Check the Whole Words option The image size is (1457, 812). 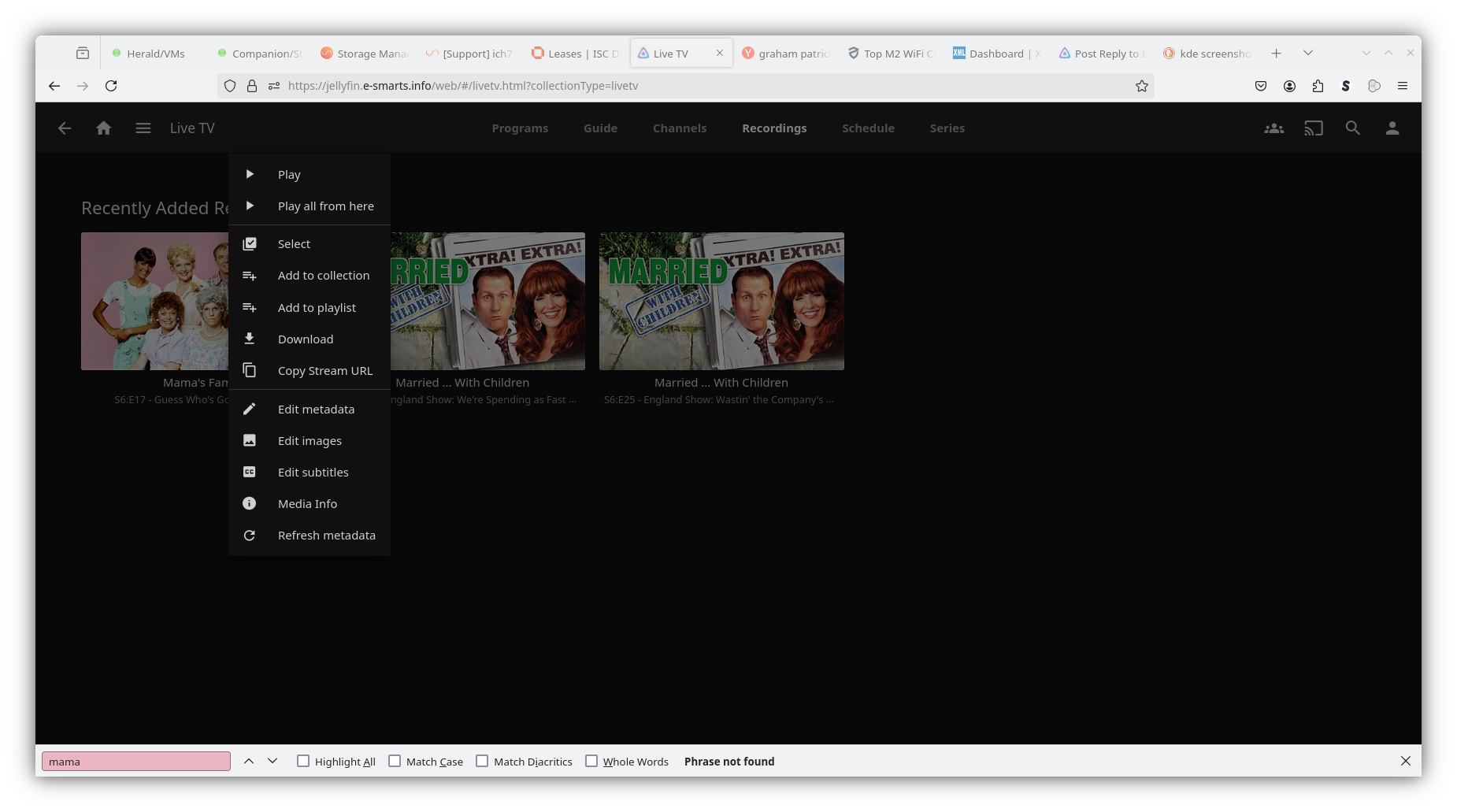[591, 761]
